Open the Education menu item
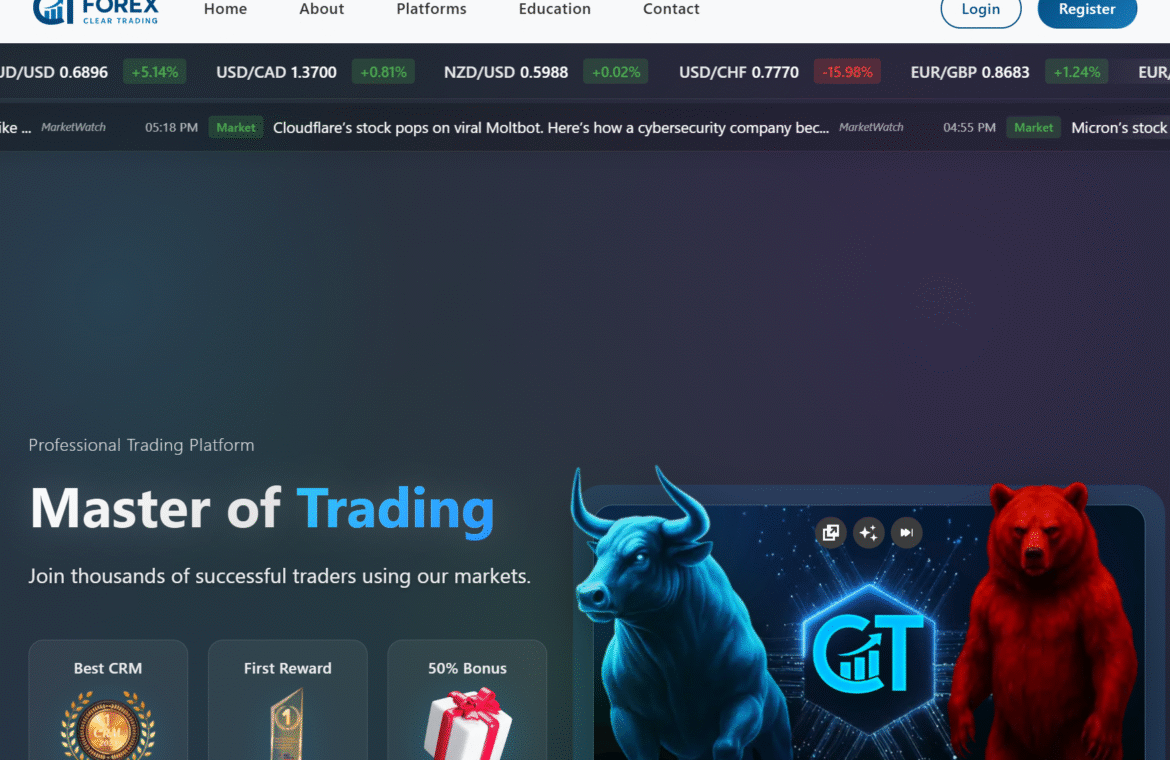 tap(554, 9)
